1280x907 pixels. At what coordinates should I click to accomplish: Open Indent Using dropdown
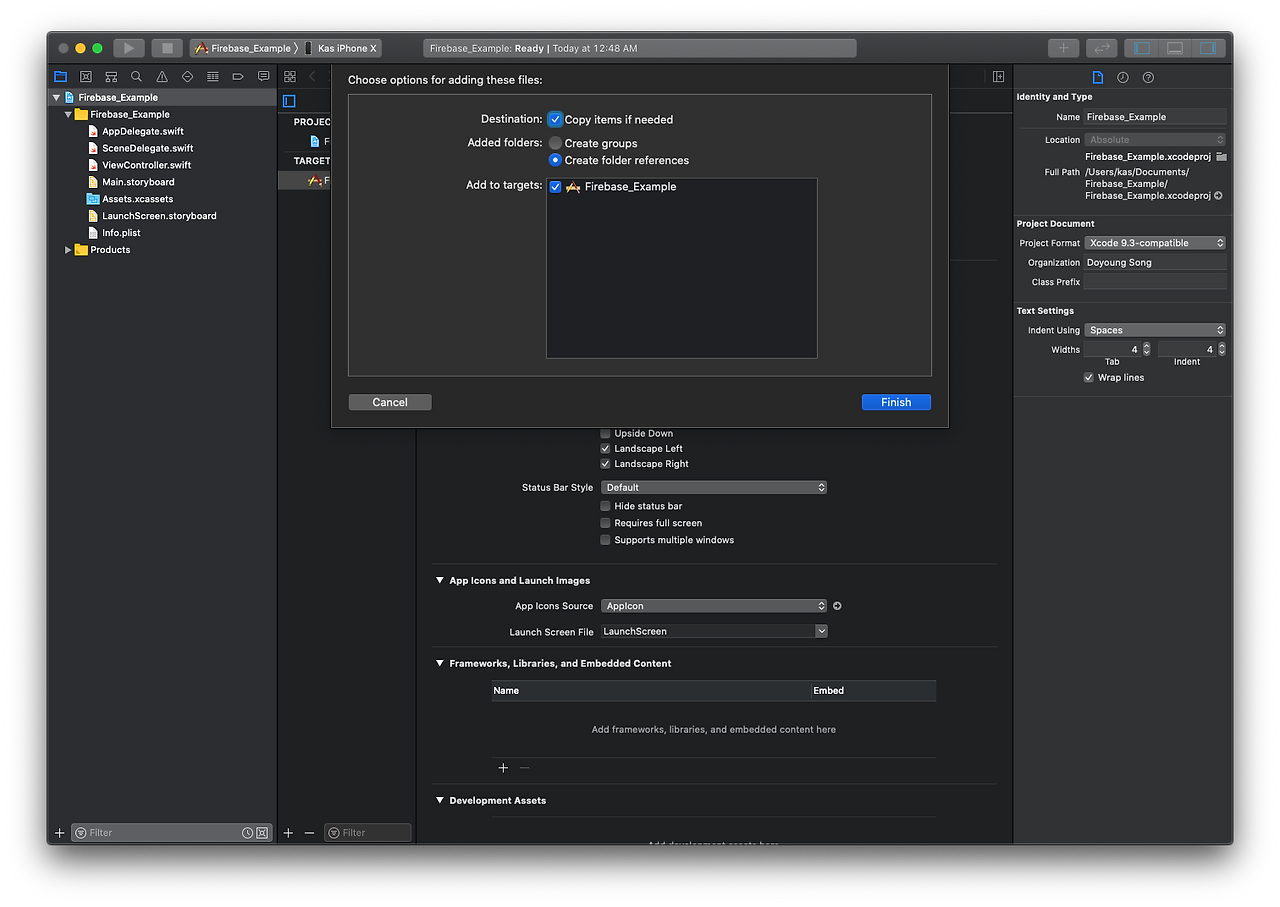tap(1155, 330)
